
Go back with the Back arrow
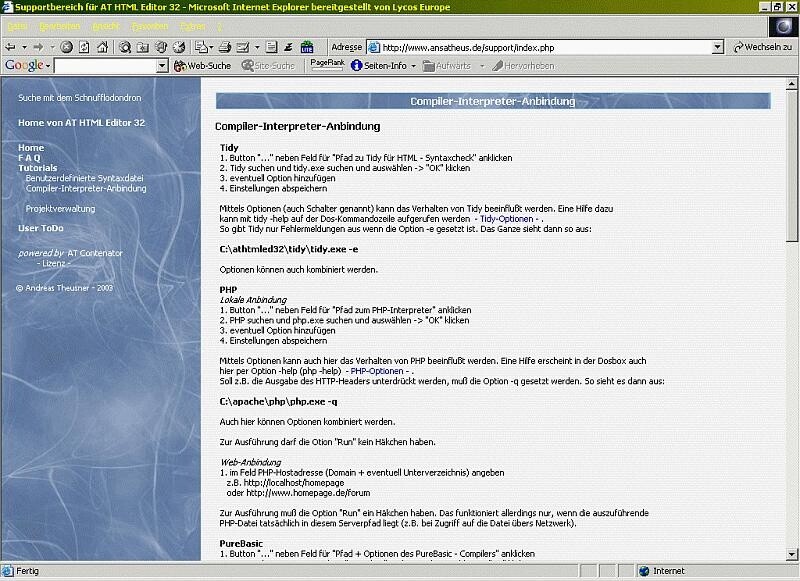pos(10,47)
